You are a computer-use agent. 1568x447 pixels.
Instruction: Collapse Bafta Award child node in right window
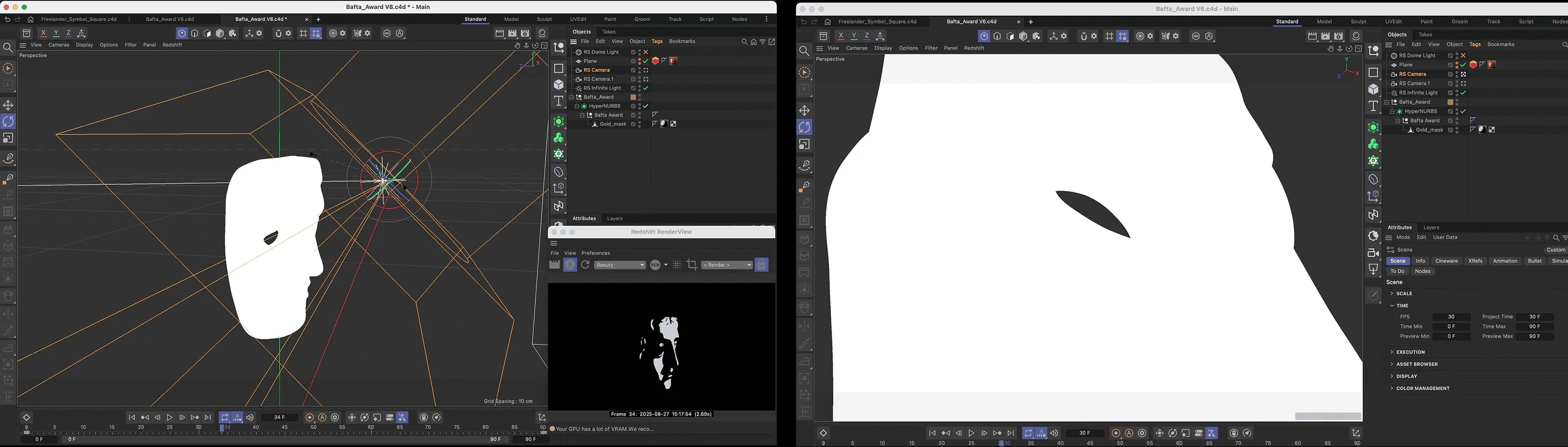(1398, 121)
